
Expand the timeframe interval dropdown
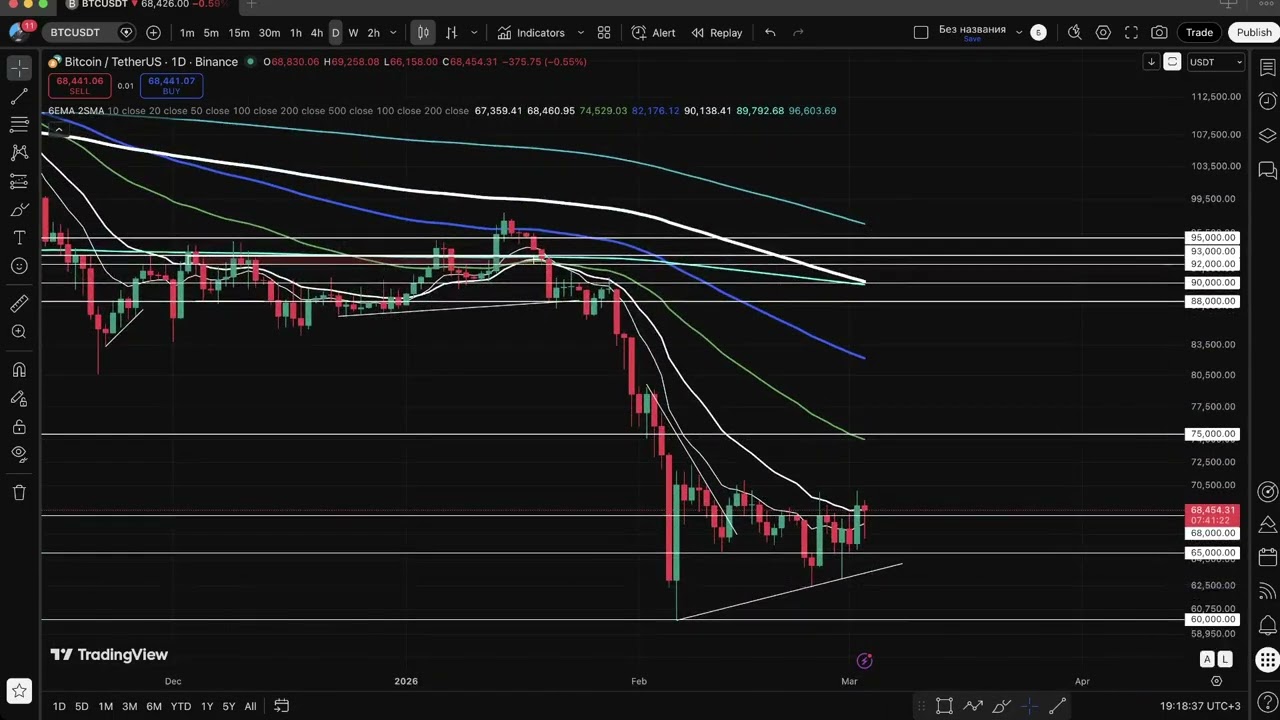click(x=393, y=33)
